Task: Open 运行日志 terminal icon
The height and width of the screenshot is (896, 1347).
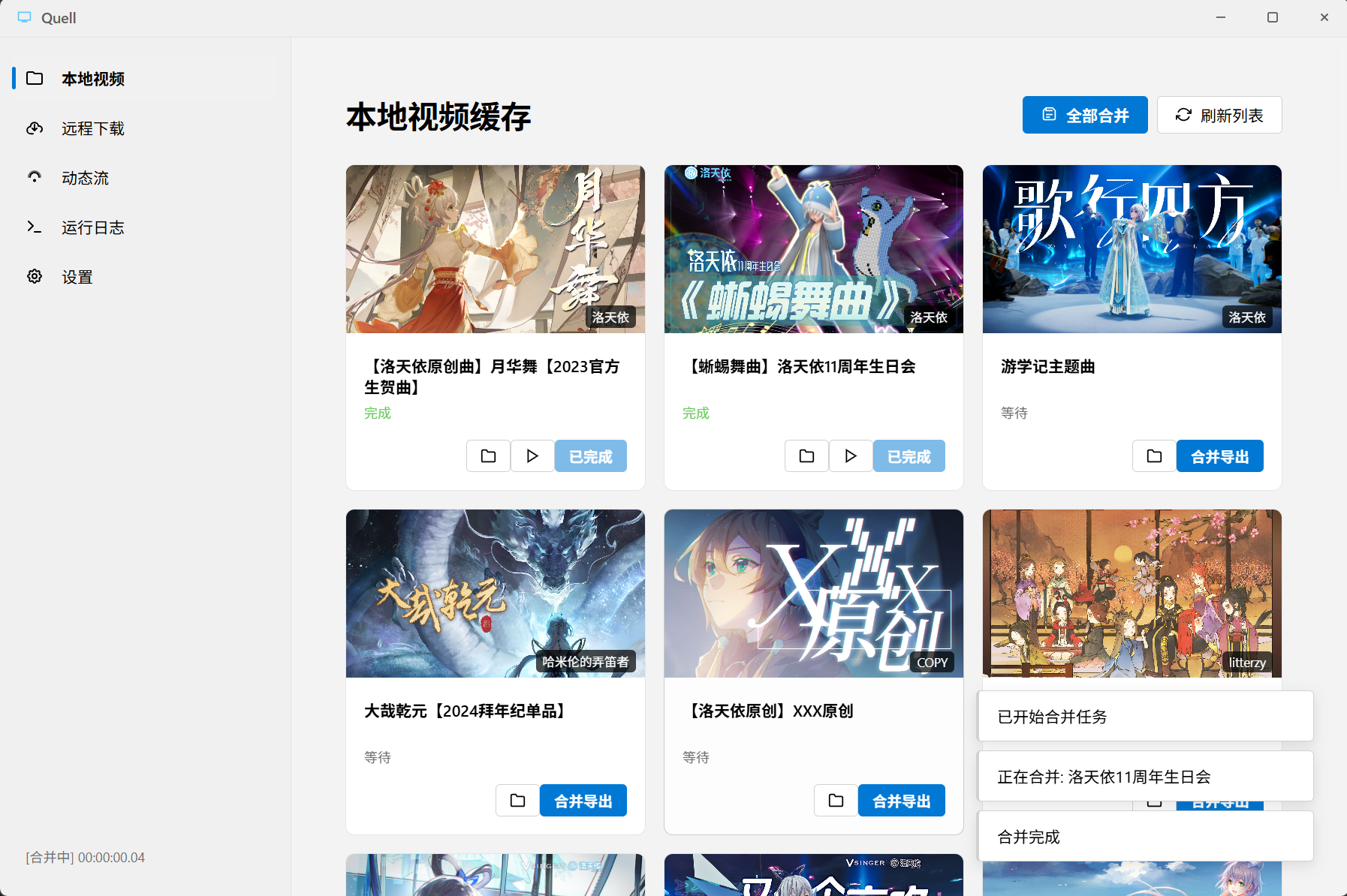Action: pyautogui.click(x=35, y=227)
